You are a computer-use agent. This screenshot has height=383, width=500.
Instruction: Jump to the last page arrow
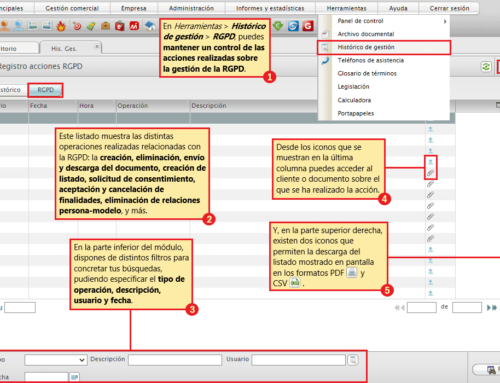pos(494,308)
